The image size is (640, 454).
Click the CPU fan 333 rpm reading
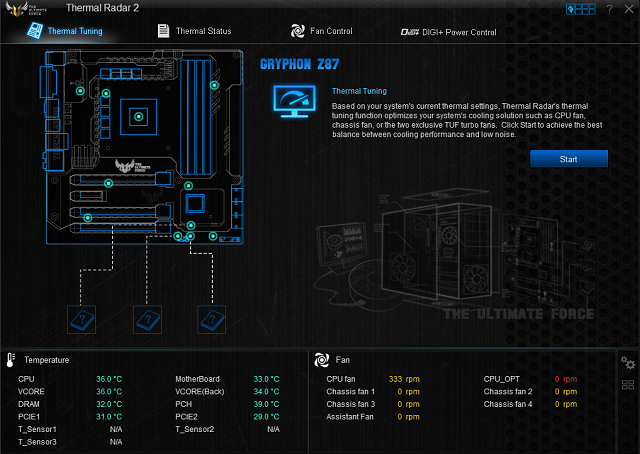(401, 379)
